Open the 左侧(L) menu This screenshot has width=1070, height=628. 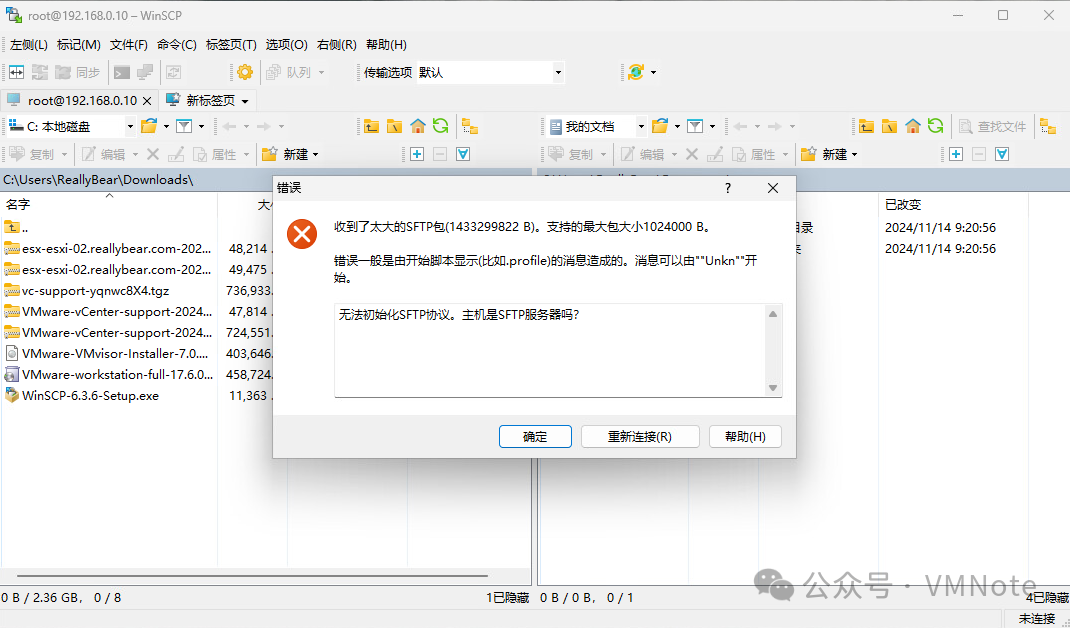click(x=29, y=44)
